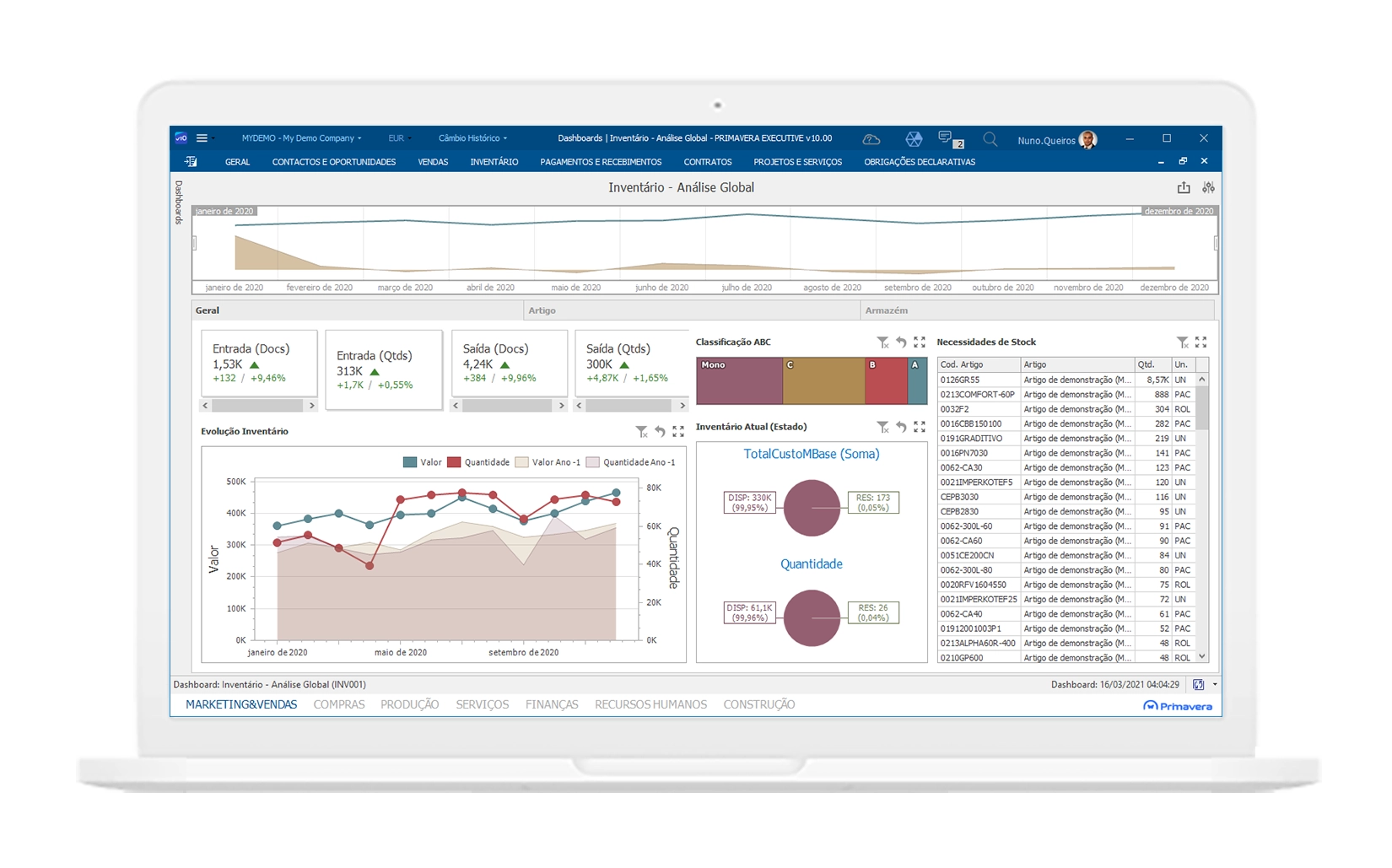The image size is (1392, 868).
Task: Open the dashboard parameters settings icon
Action: tap(1209, 187)
